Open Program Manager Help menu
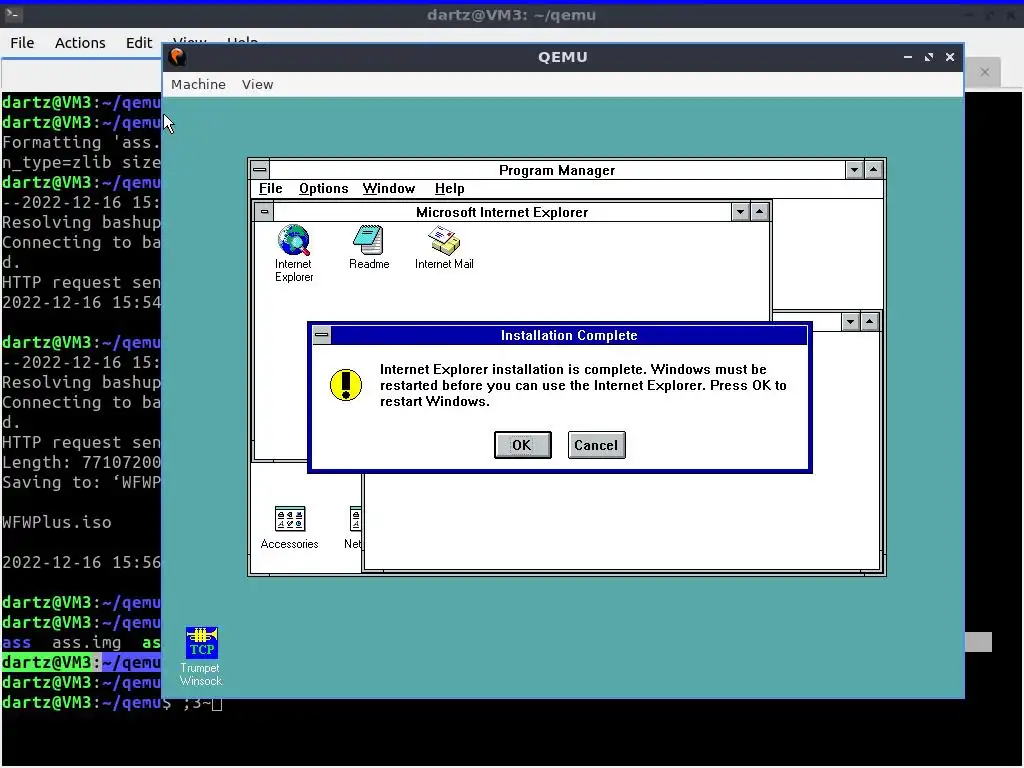Viewport: 1024px width, 768px height. [449, 189]
